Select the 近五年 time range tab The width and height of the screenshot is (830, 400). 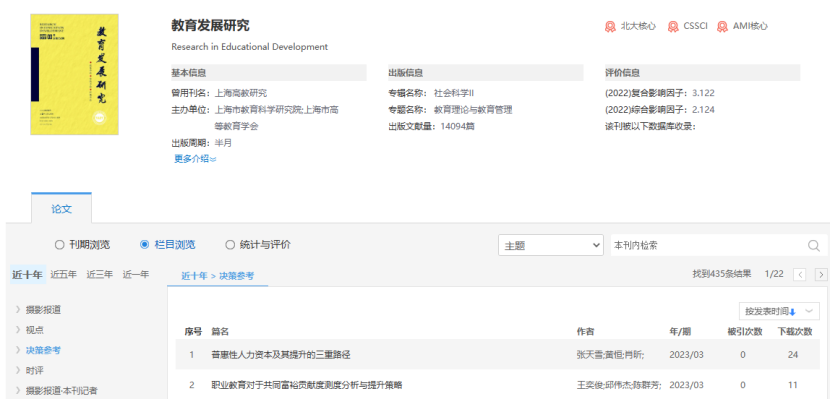point(64,274)
